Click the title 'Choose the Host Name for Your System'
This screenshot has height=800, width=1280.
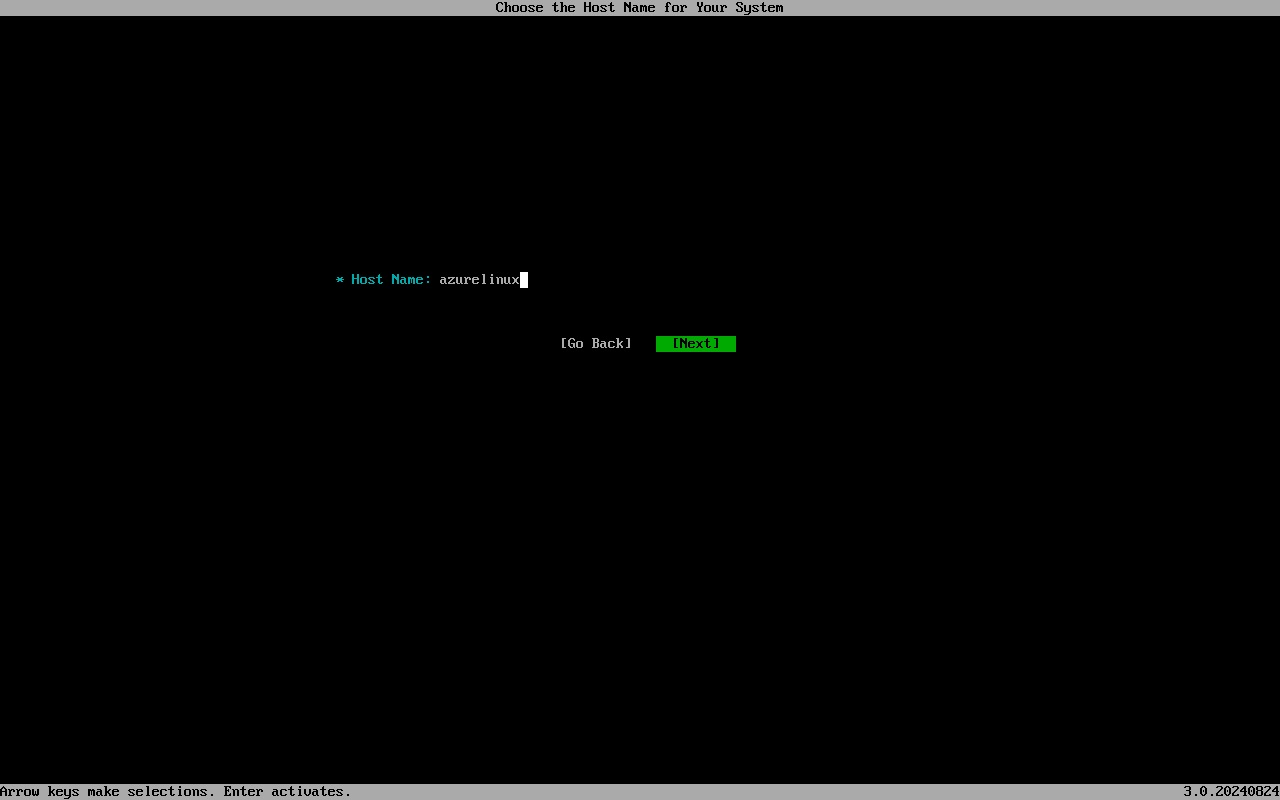[640, 8]
